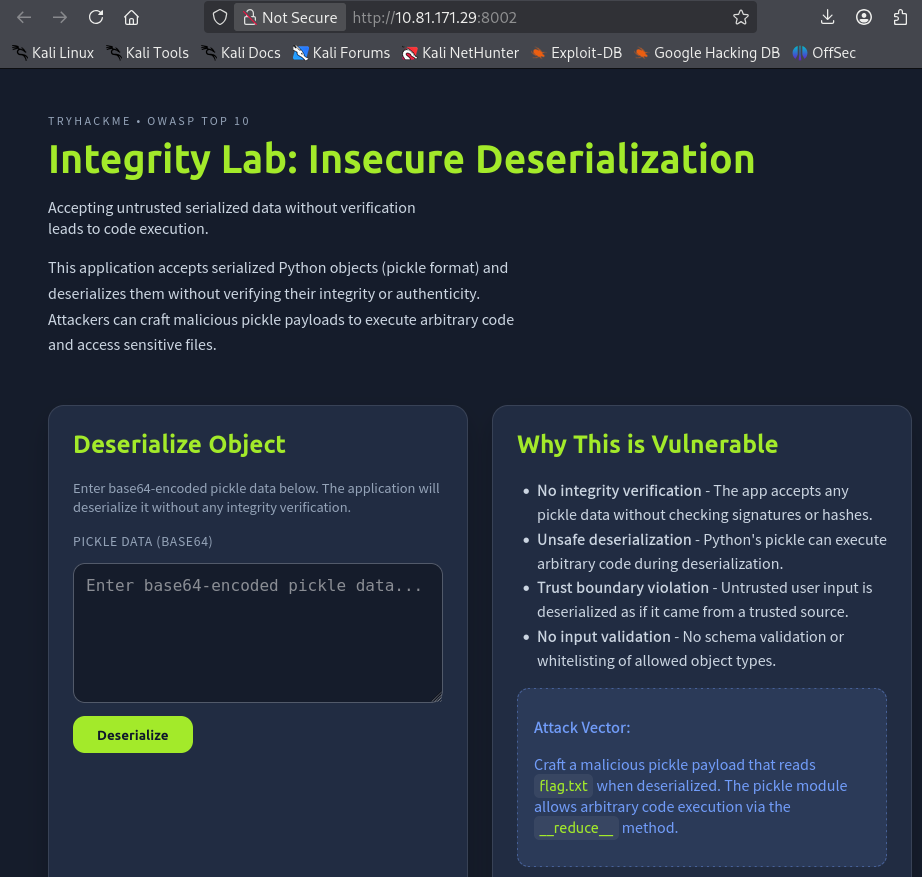Viewport: 922px width, 877px height.
Task: Open the Kali NetHunter bookmark
Action: (460, 53)
